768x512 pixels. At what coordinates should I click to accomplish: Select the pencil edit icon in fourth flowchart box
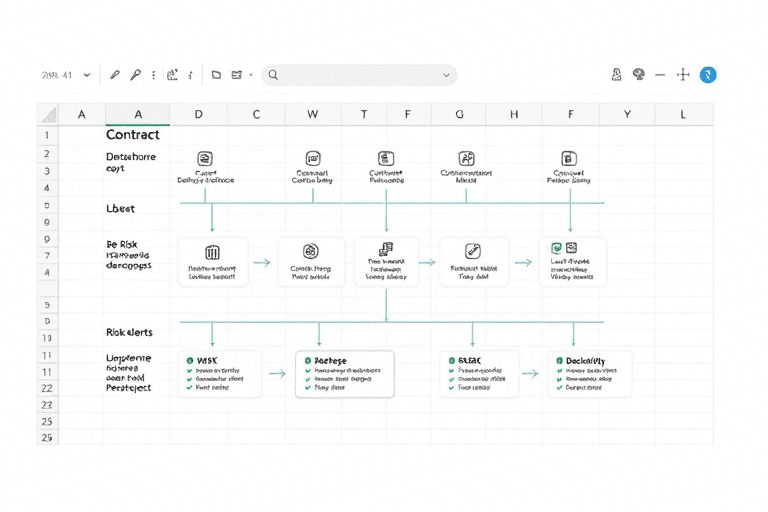(x=473, y=252)
